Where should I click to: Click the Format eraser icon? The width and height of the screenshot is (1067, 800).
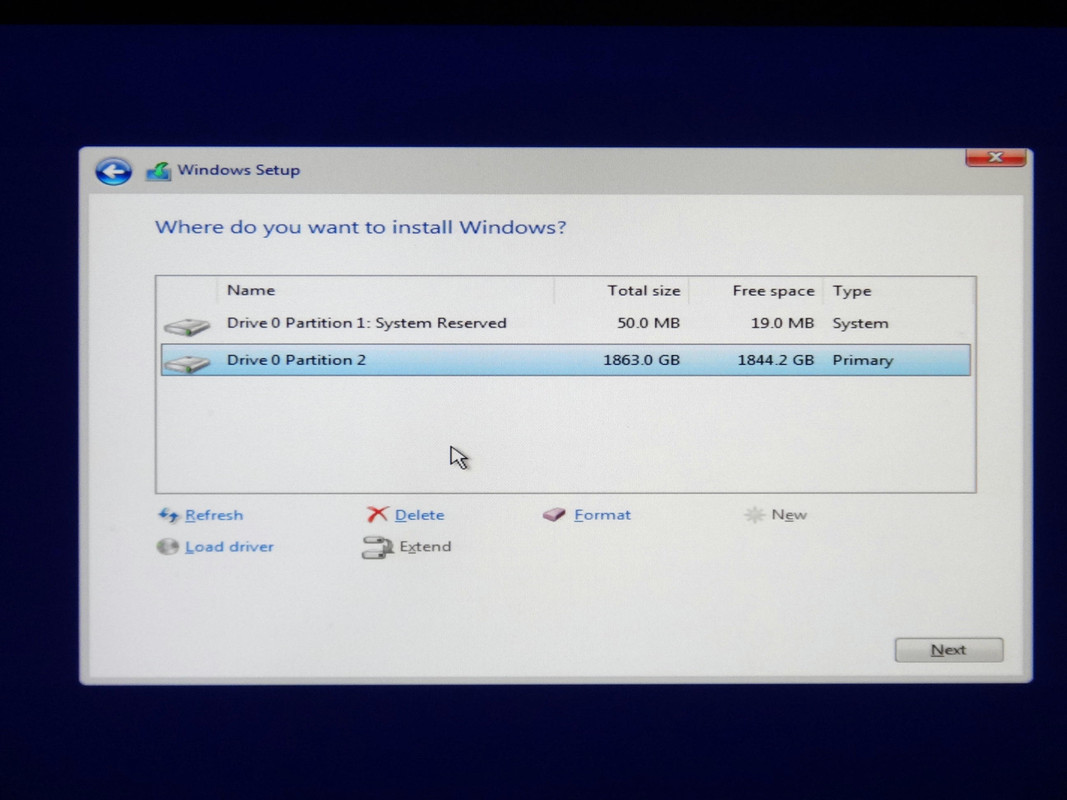[x=555, y=514]
